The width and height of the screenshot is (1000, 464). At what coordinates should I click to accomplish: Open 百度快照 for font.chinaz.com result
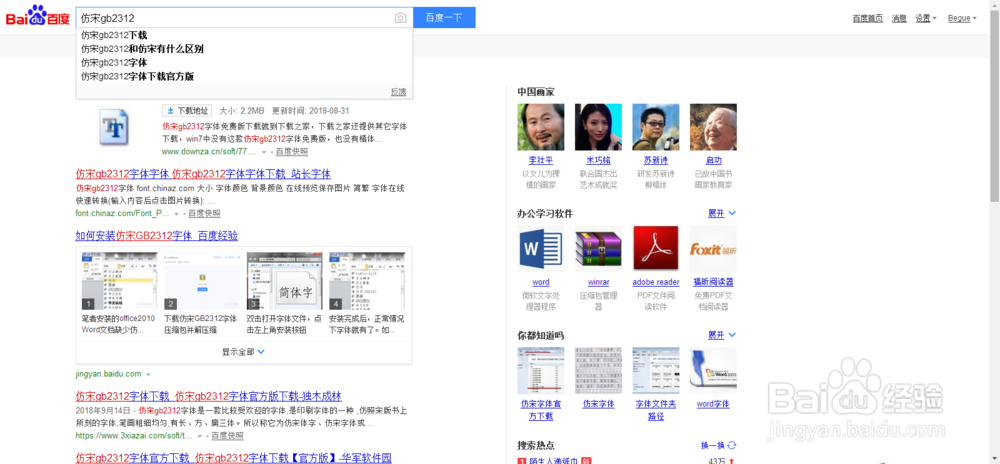tap(204, 214)
